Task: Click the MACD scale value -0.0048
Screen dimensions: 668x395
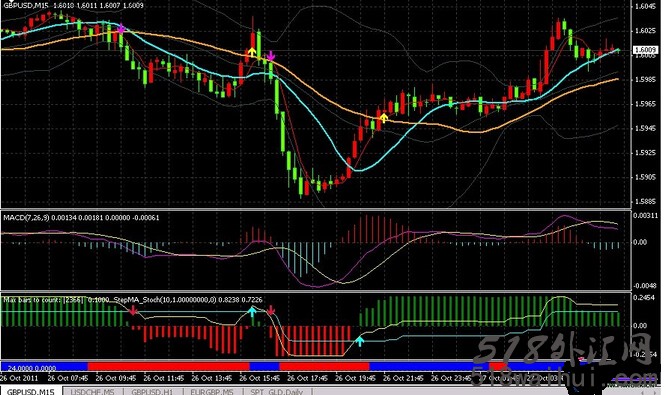Action: tap(645, 286)
